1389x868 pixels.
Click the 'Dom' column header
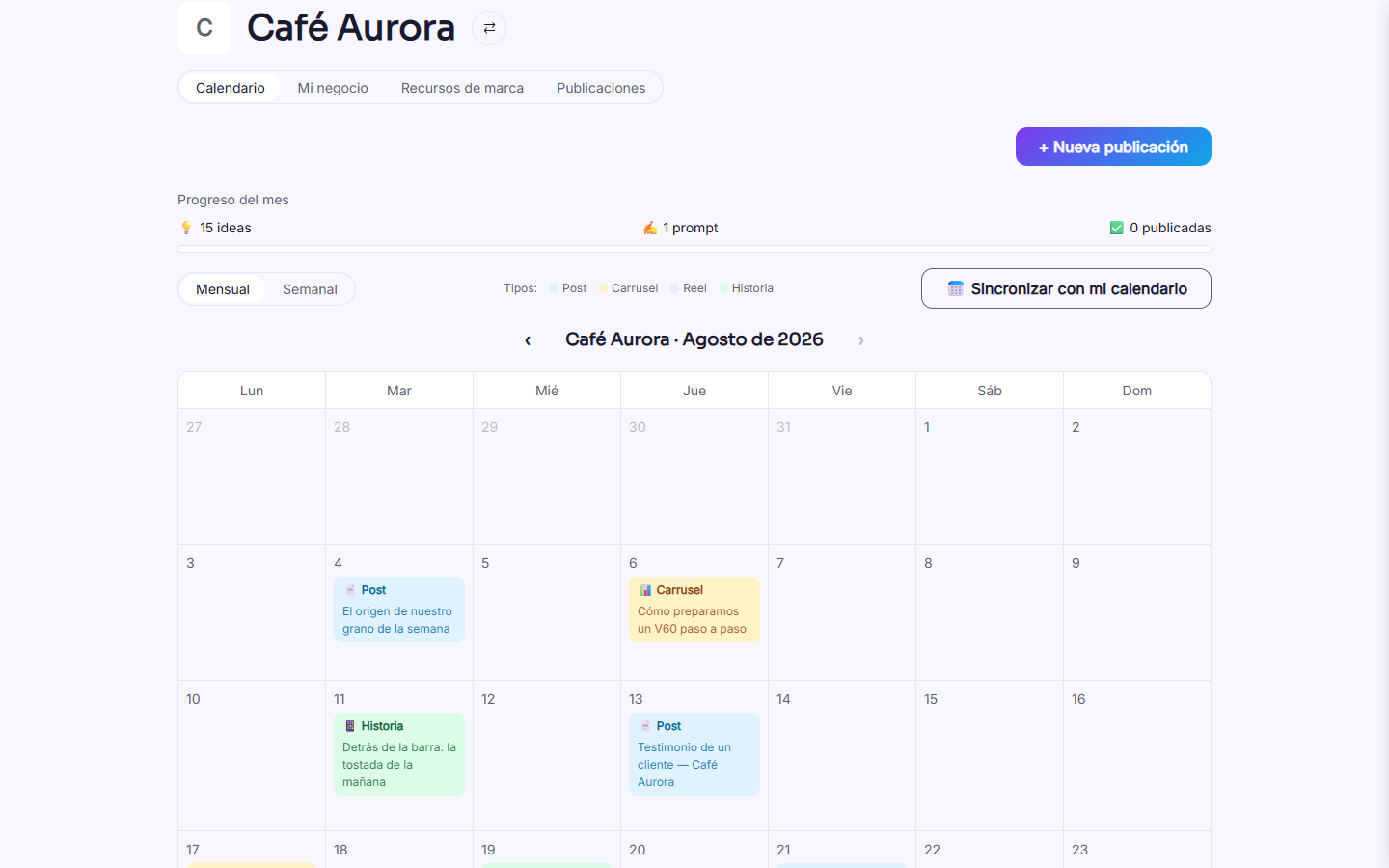tap(1137, 391)
